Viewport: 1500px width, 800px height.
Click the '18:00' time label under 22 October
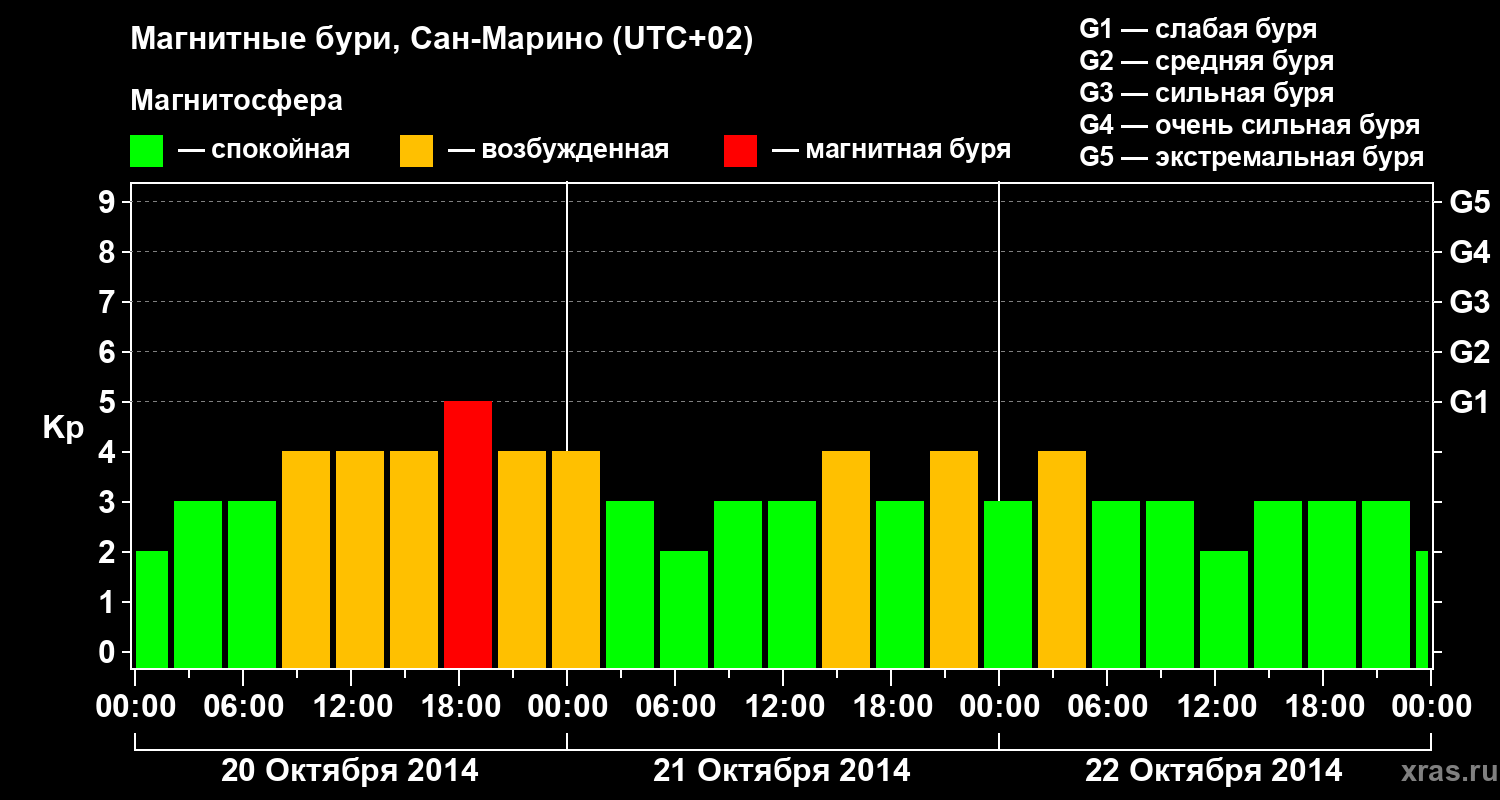click(1323, 707)
